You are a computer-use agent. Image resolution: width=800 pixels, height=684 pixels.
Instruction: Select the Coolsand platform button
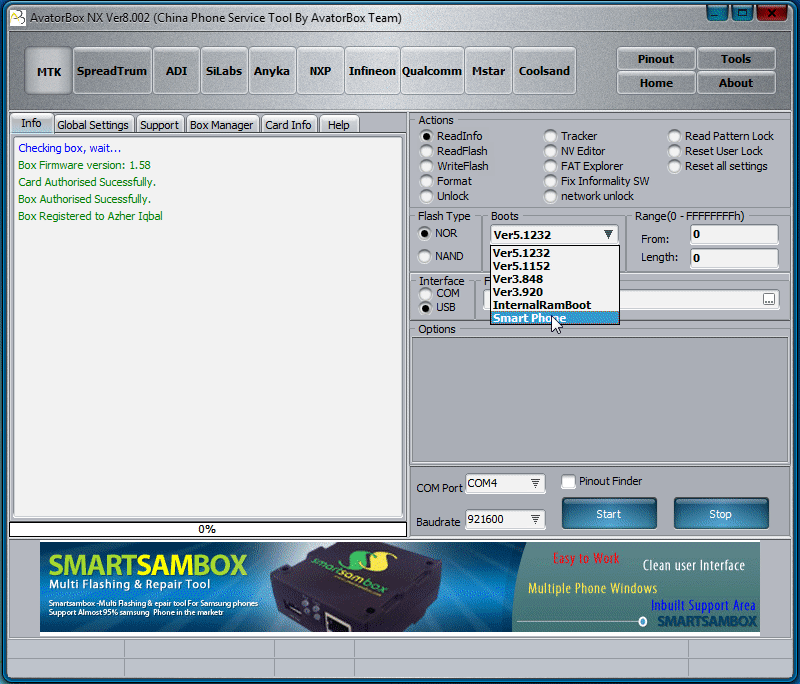pyautogui.click(x=544, y=71)
